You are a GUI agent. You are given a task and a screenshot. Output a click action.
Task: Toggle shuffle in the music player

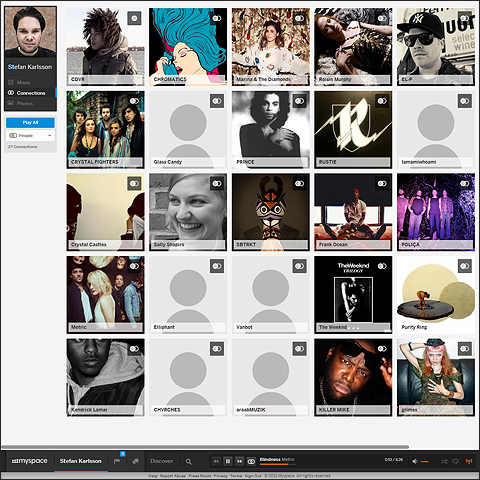coord(444,461)
